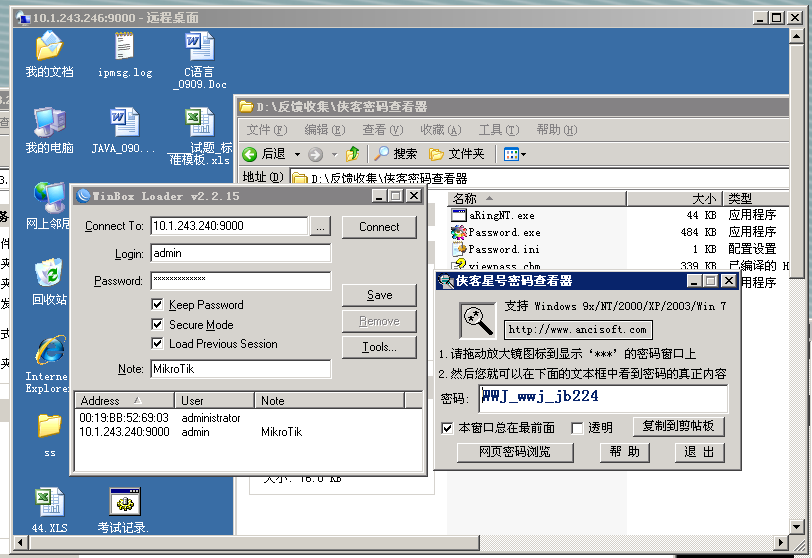Click the 文件夹 folders toolbar button
The width and height of the screenshot is (812, 558).
pyautogui.click(x=457, y=154)
